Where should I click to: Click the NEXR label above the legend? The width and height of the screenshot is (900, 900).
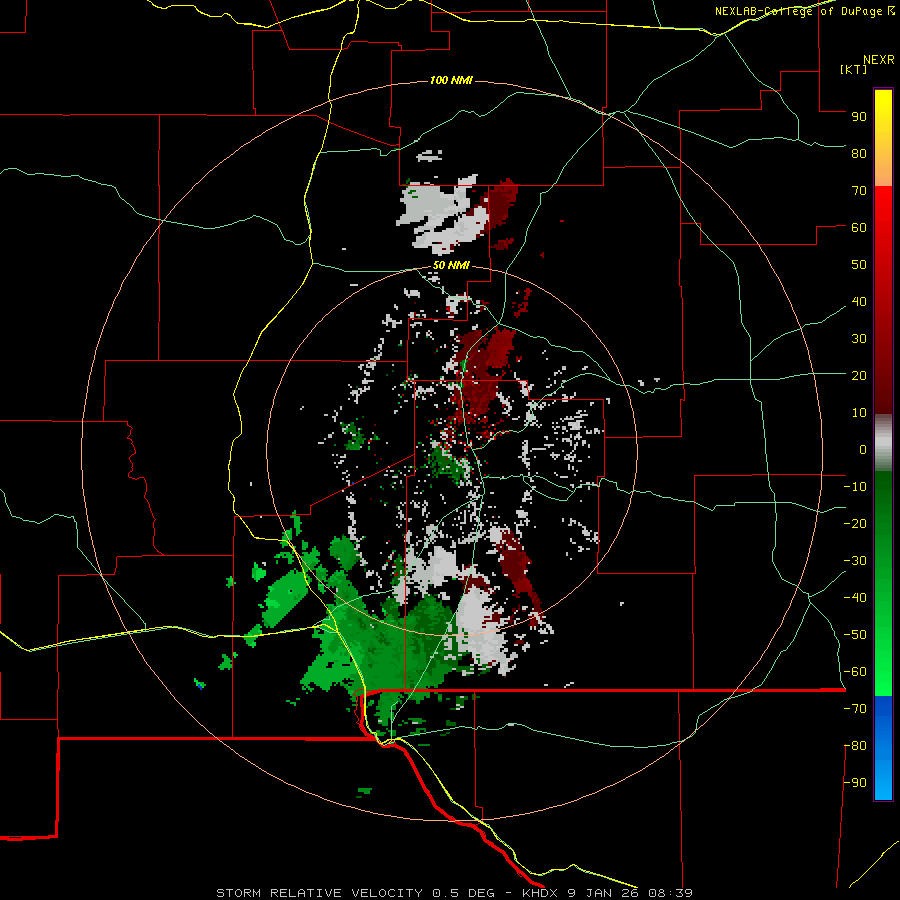(x=879, y=60)
